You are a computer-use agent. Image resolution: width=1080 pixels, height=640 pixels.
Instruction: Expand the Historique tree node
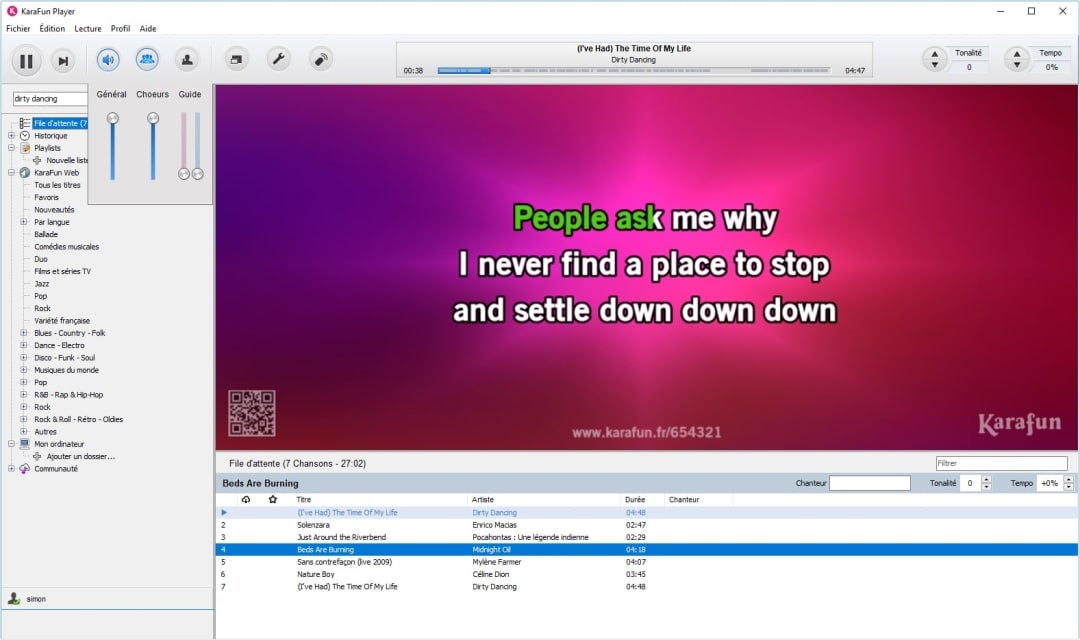pos(11,136)
